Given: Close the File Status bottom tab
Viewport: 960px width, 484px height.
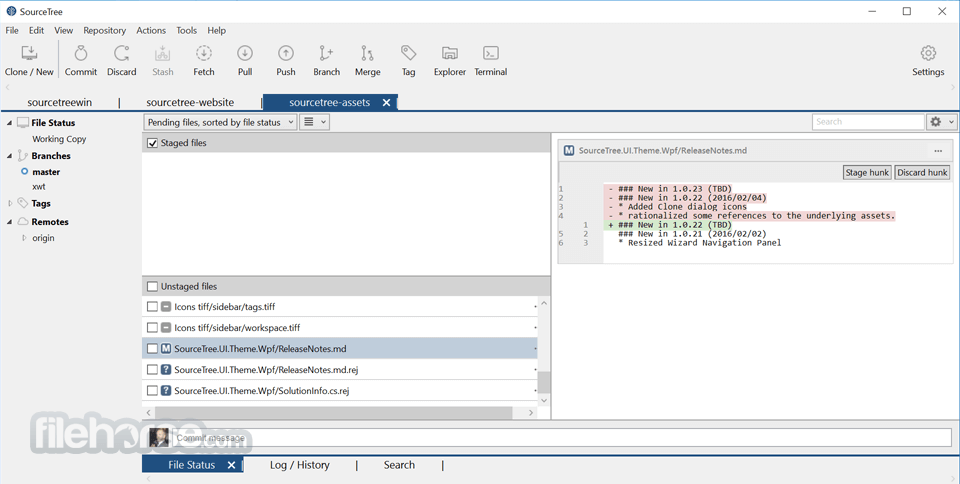Looking at the screenshot, I should (231, 465).
